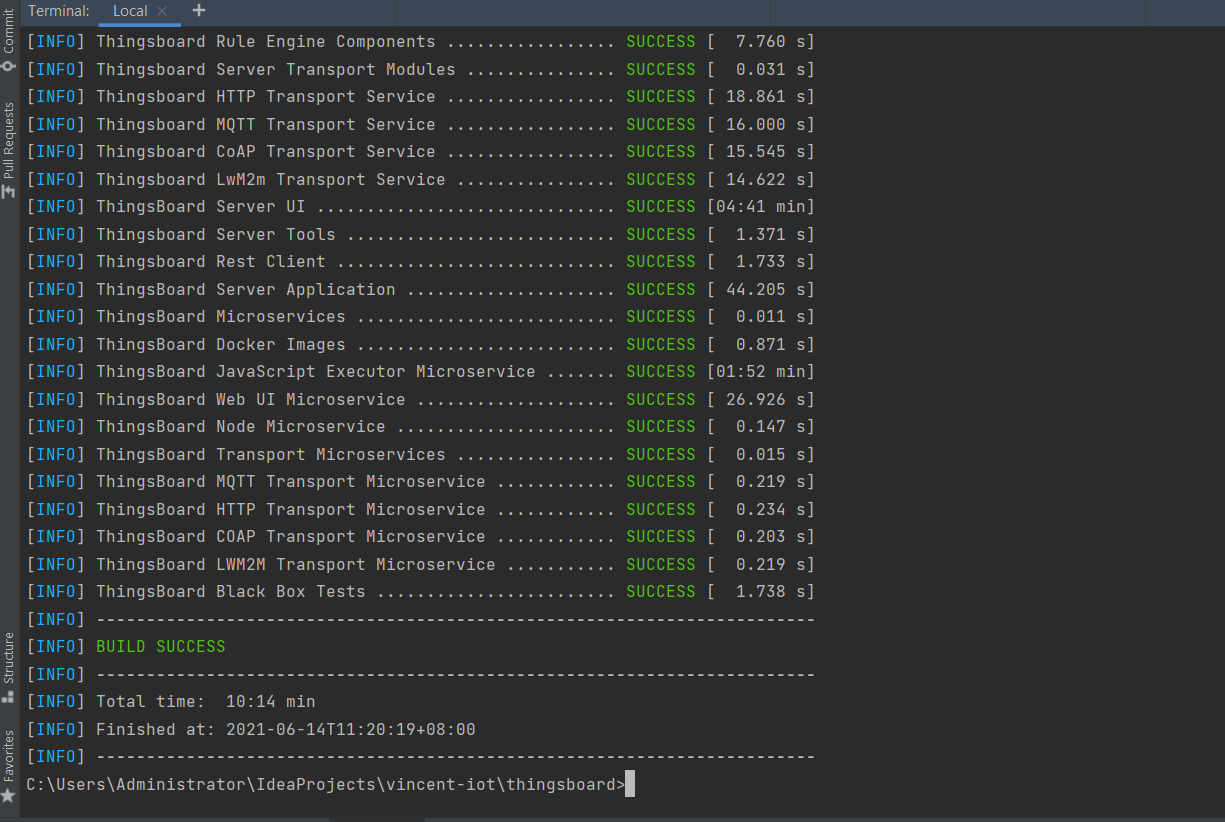Viewport: 1225px width, 822px height.
Task: Click the Terminal panel title label
Action: tap(58, 11)
